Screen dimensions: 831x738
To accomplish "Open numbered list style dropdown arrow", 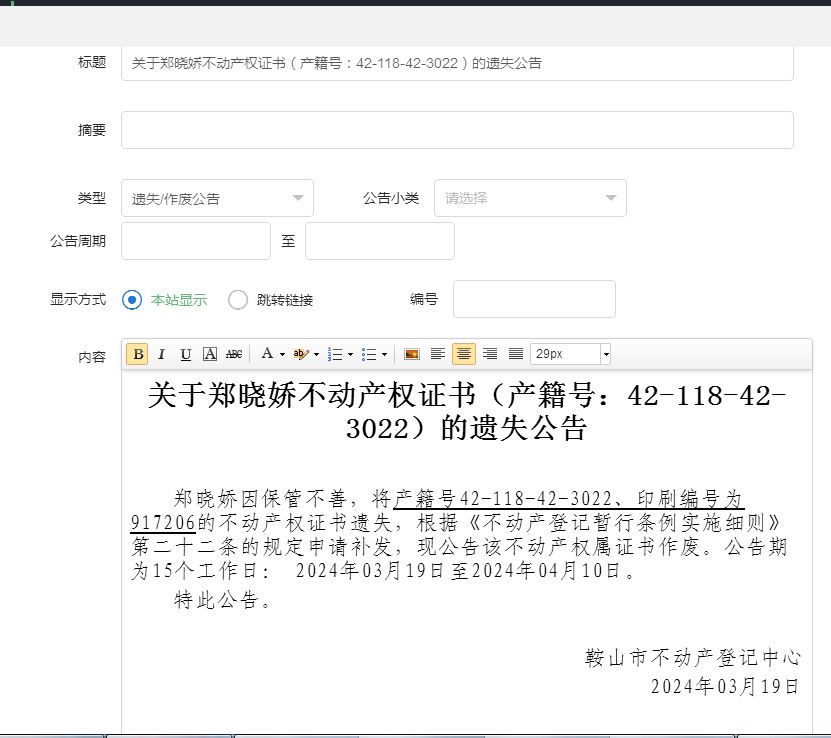I will tap(350, 354).
